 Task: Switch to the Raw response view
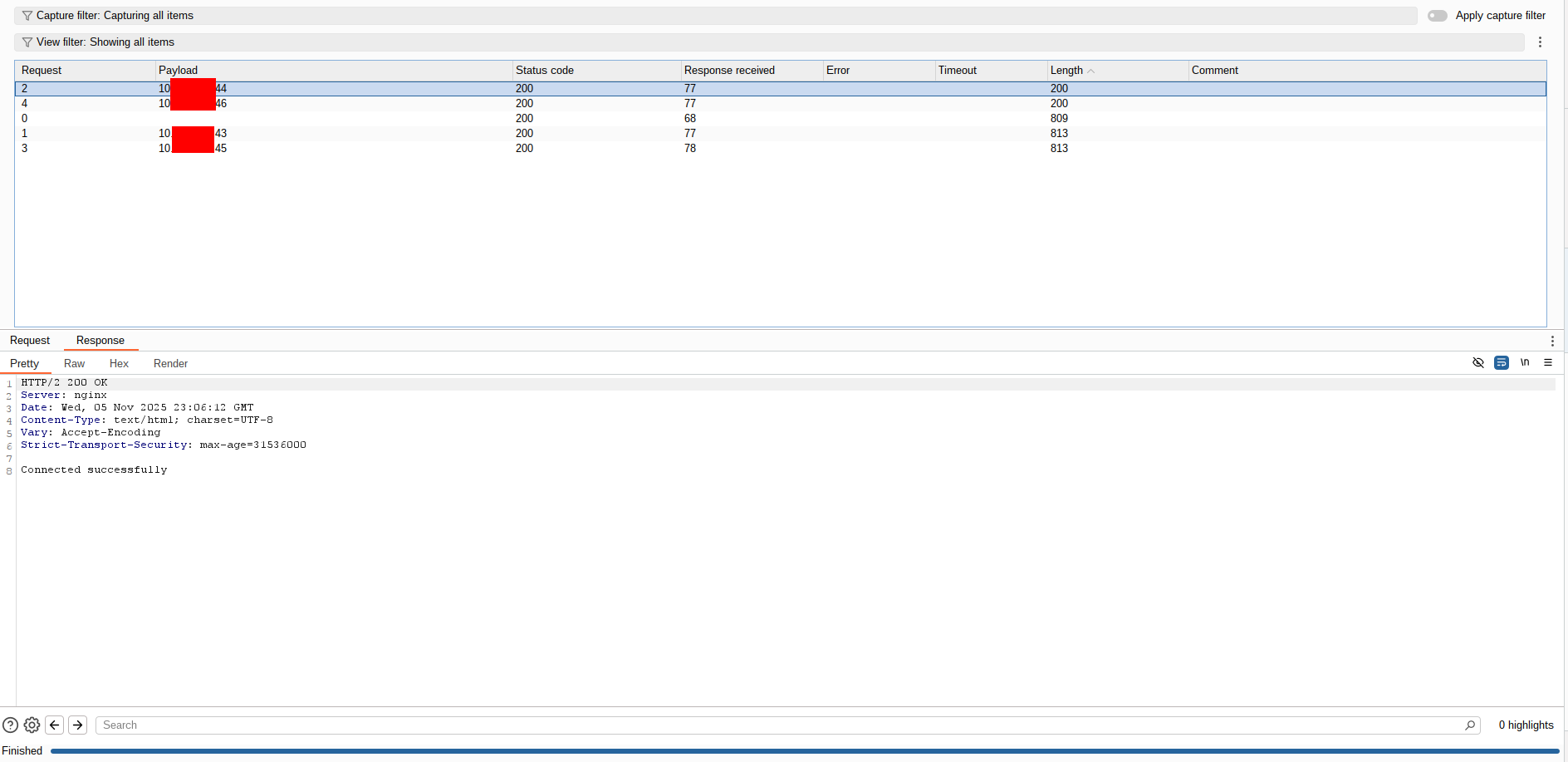pos(74,363)
